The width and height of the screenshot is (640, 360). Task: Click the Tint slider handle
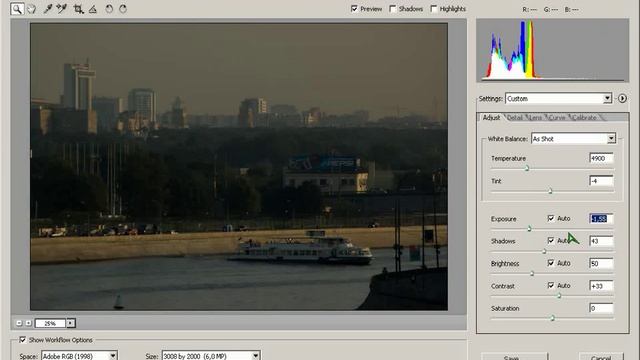550,191
